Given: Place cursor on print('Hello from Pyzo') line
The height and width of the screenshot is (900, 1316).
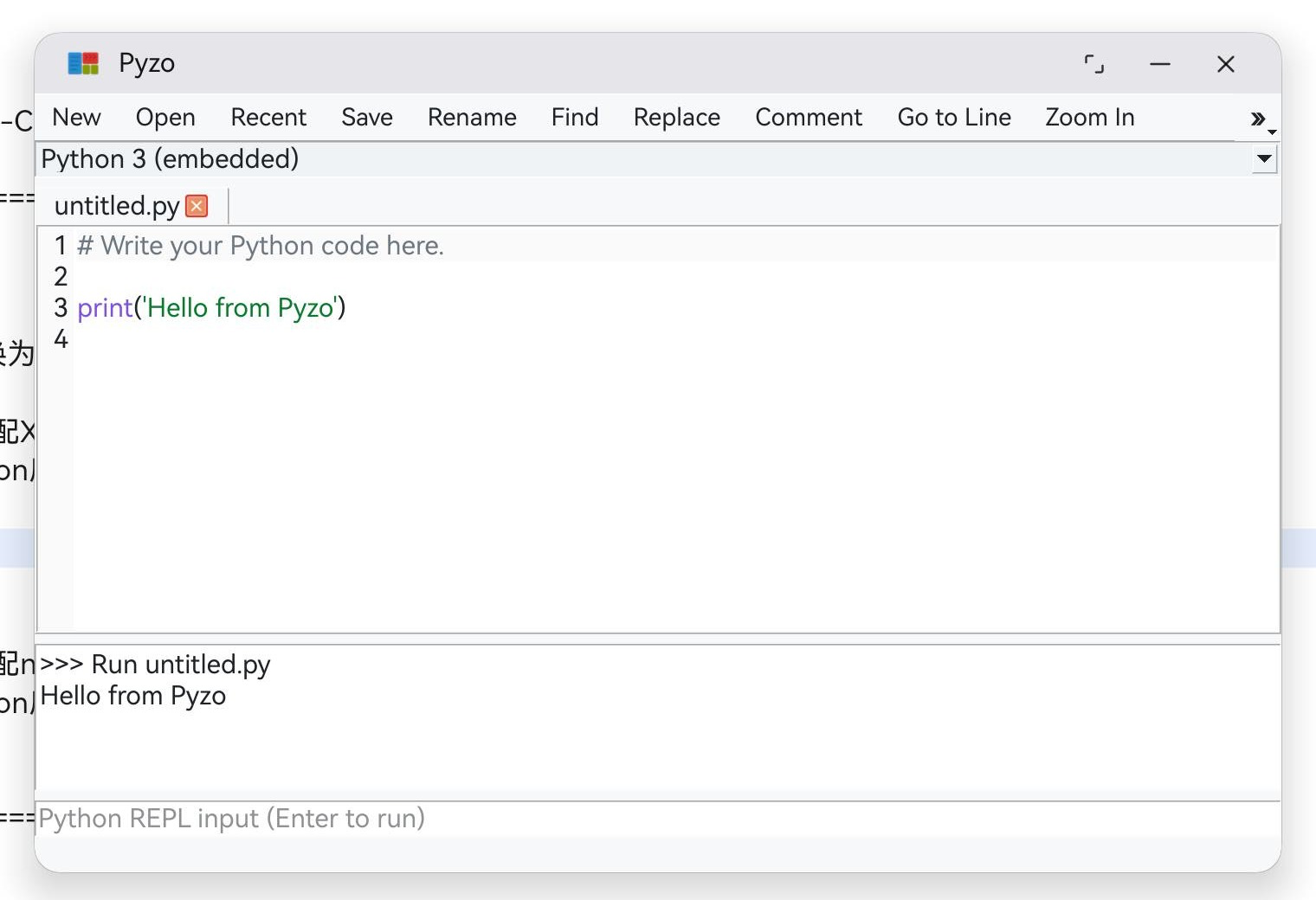Looking at the screenshot, I should click(x=211, y=308).
